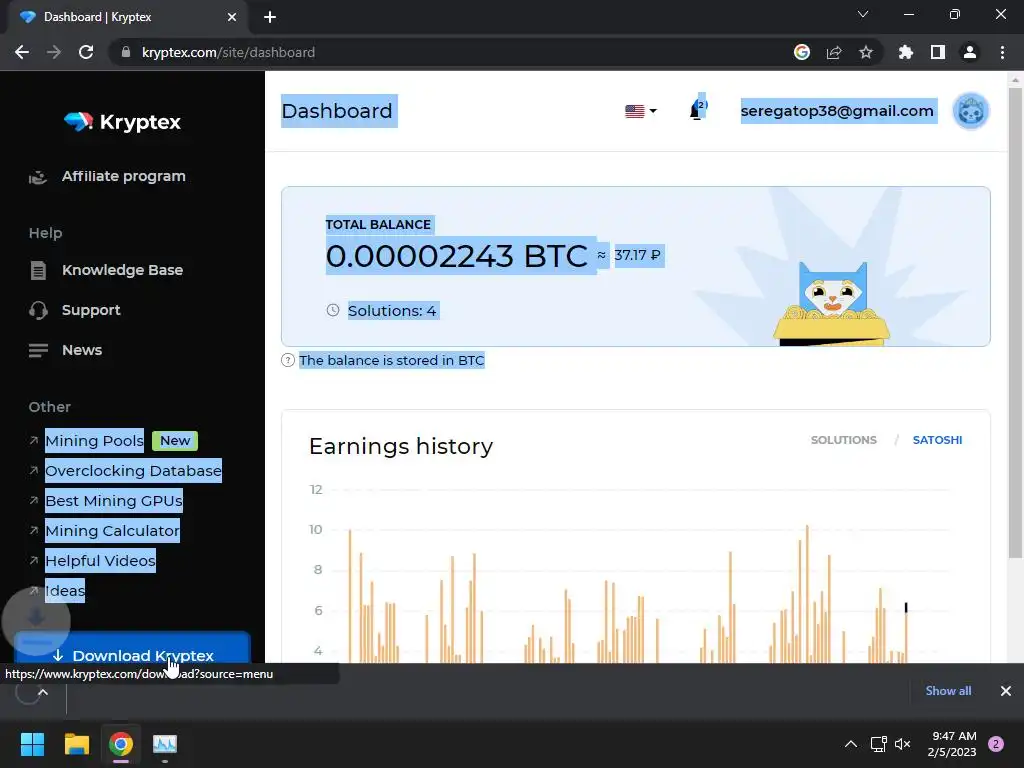1024x768 pixels.
Task: Click the Google icon in address bar
Action: (x=802, y=52)
